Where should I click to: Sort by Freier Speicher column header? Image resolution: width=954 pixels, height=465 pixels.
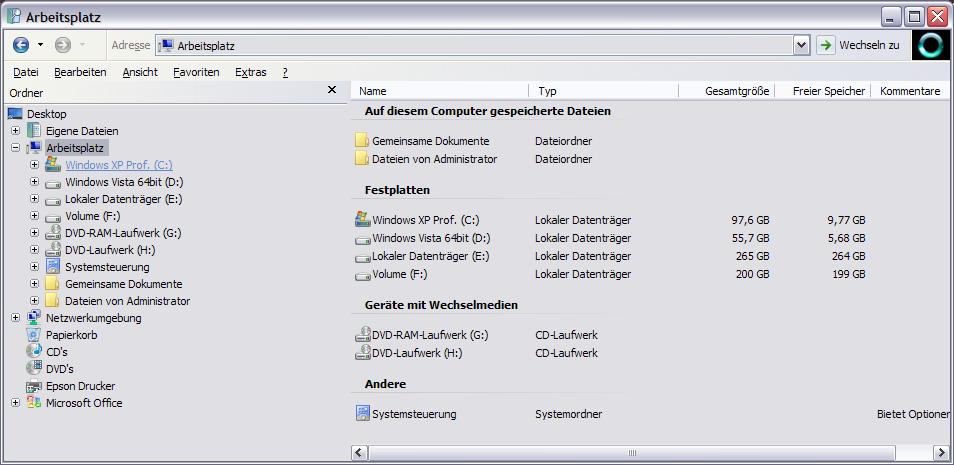[x=823, y=91]
